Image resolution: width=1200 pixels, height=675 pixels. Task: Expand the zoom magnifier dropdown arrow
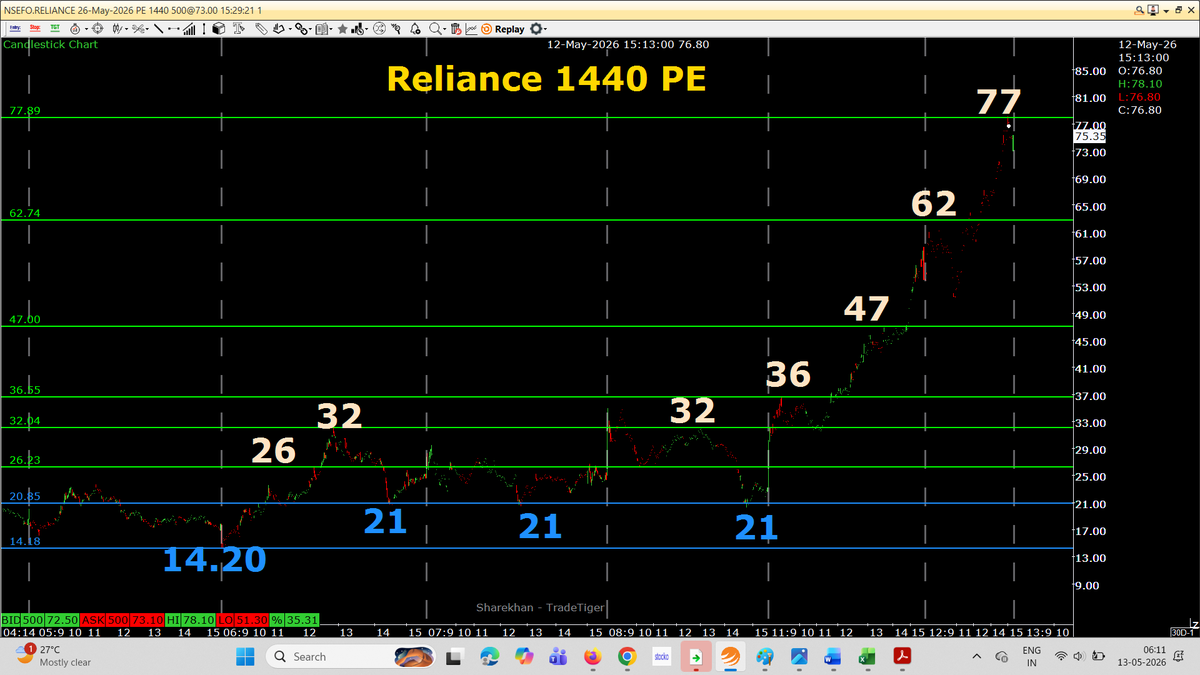[x=445, y=30]
